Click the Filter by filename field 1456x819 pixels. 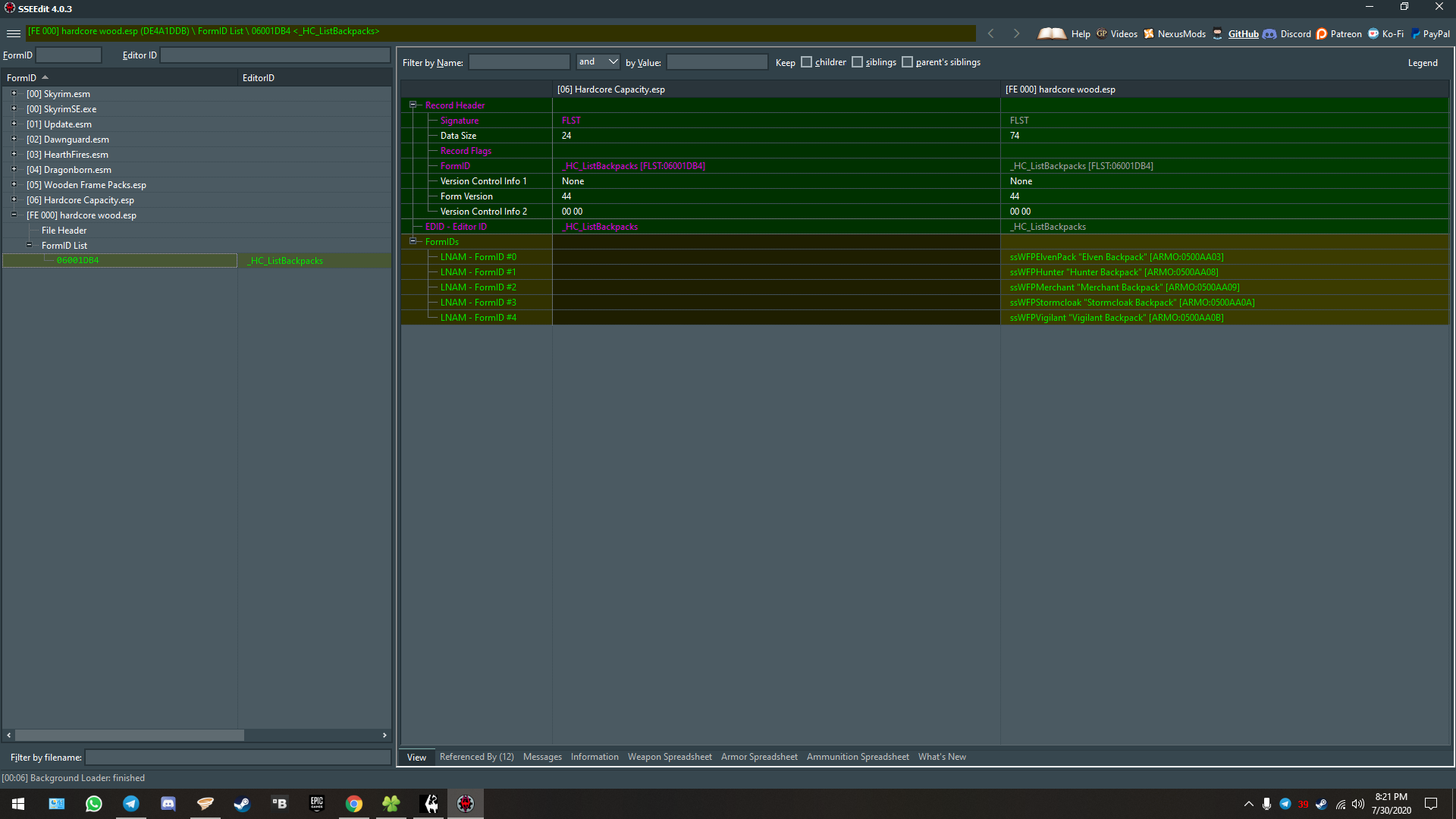click(x=237, y=757)
